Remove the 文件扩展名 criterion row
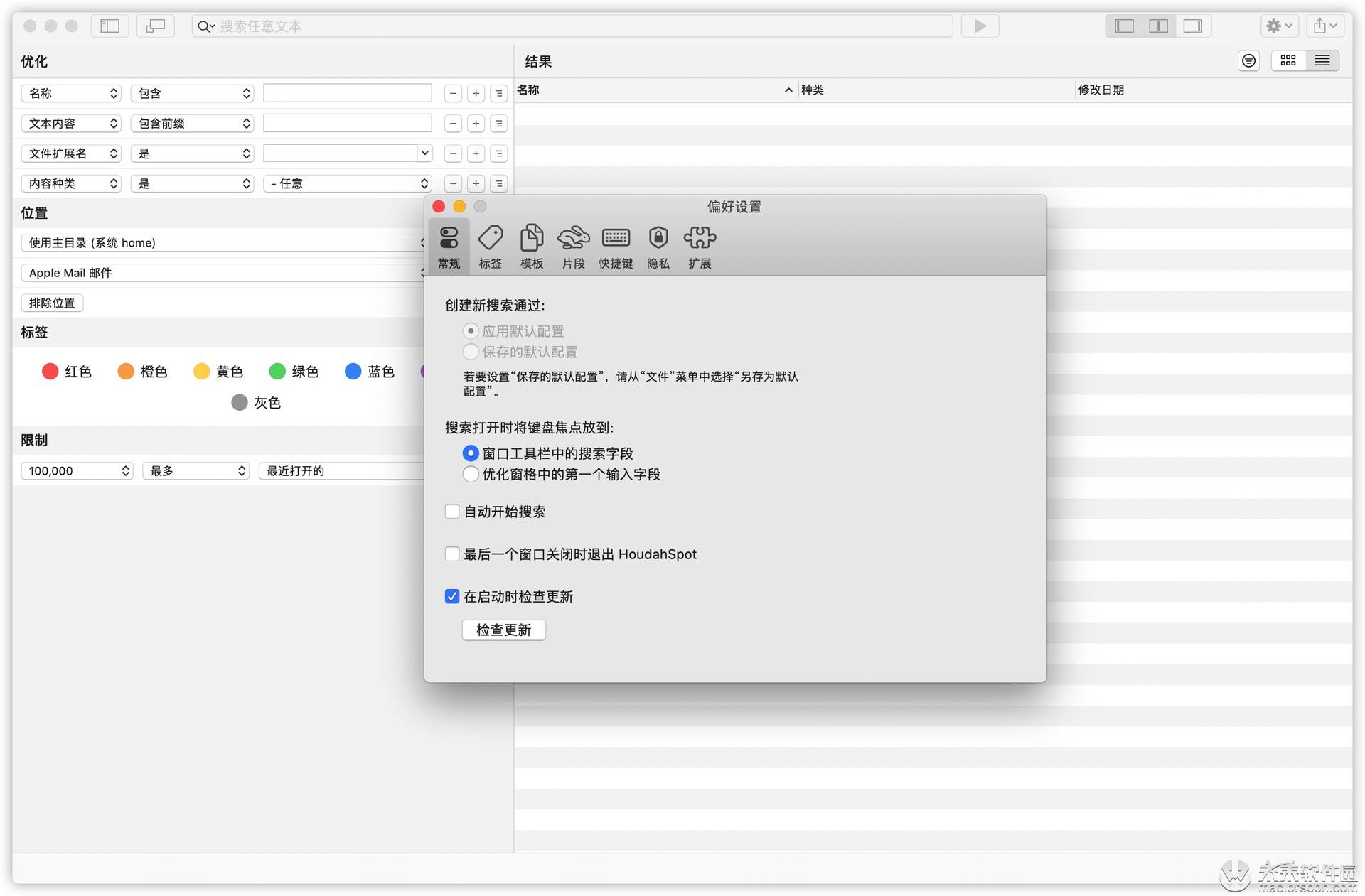Viewport: 1365px width, 896px height. (x=453, y=153)
